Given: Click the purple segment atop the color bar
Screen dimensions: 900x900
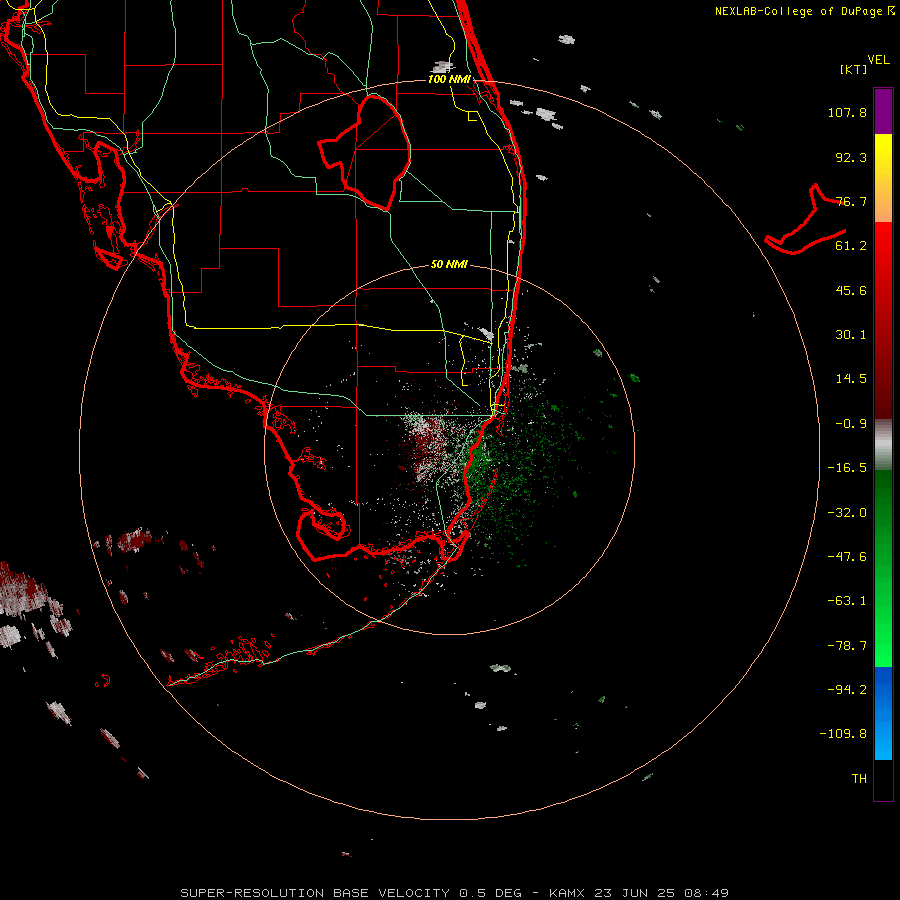Looking at the screenshot, I should click(x=883, y=111).
